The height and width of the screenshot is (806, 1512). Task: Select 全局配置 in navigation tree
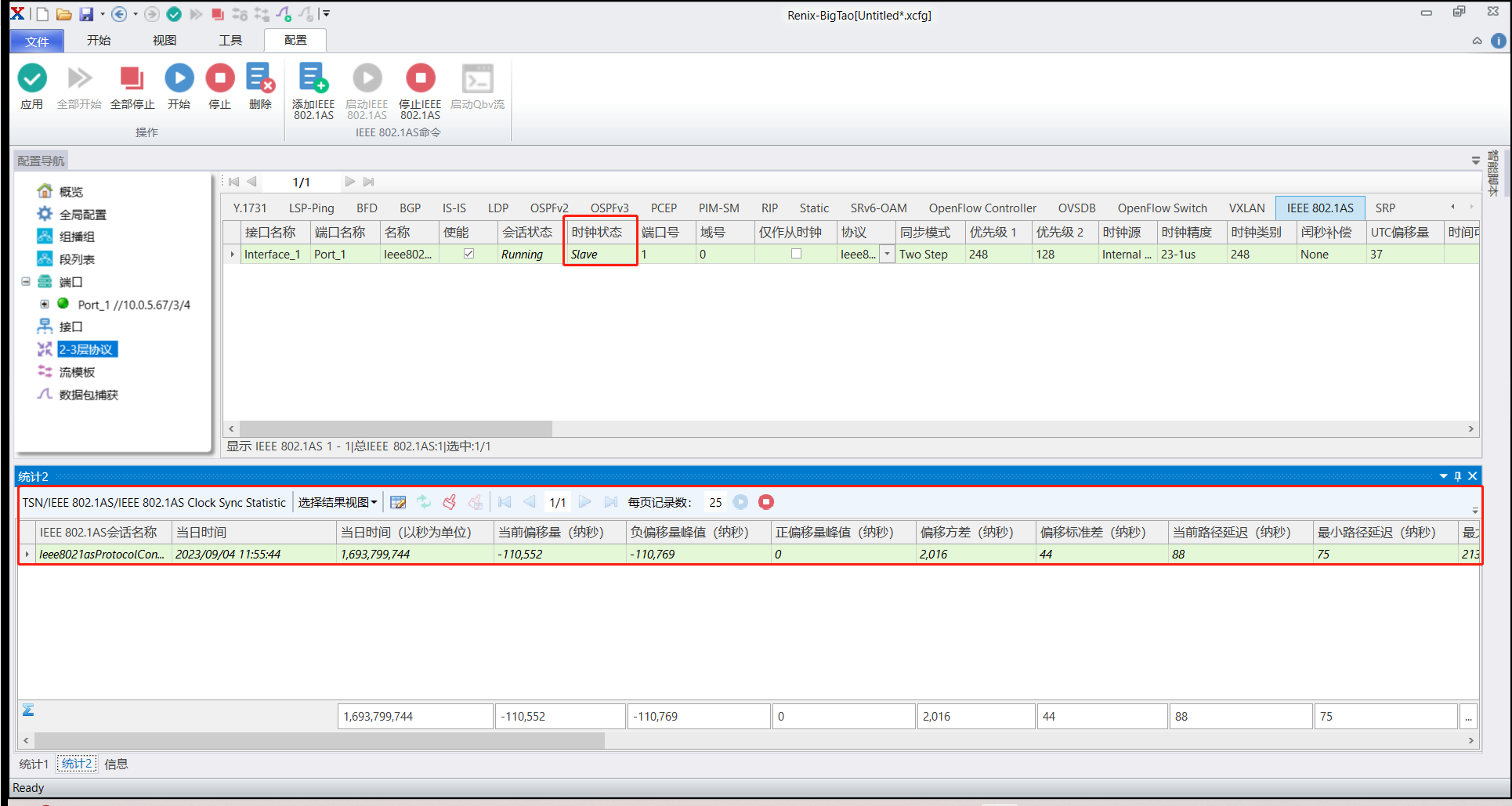[82, 214]
